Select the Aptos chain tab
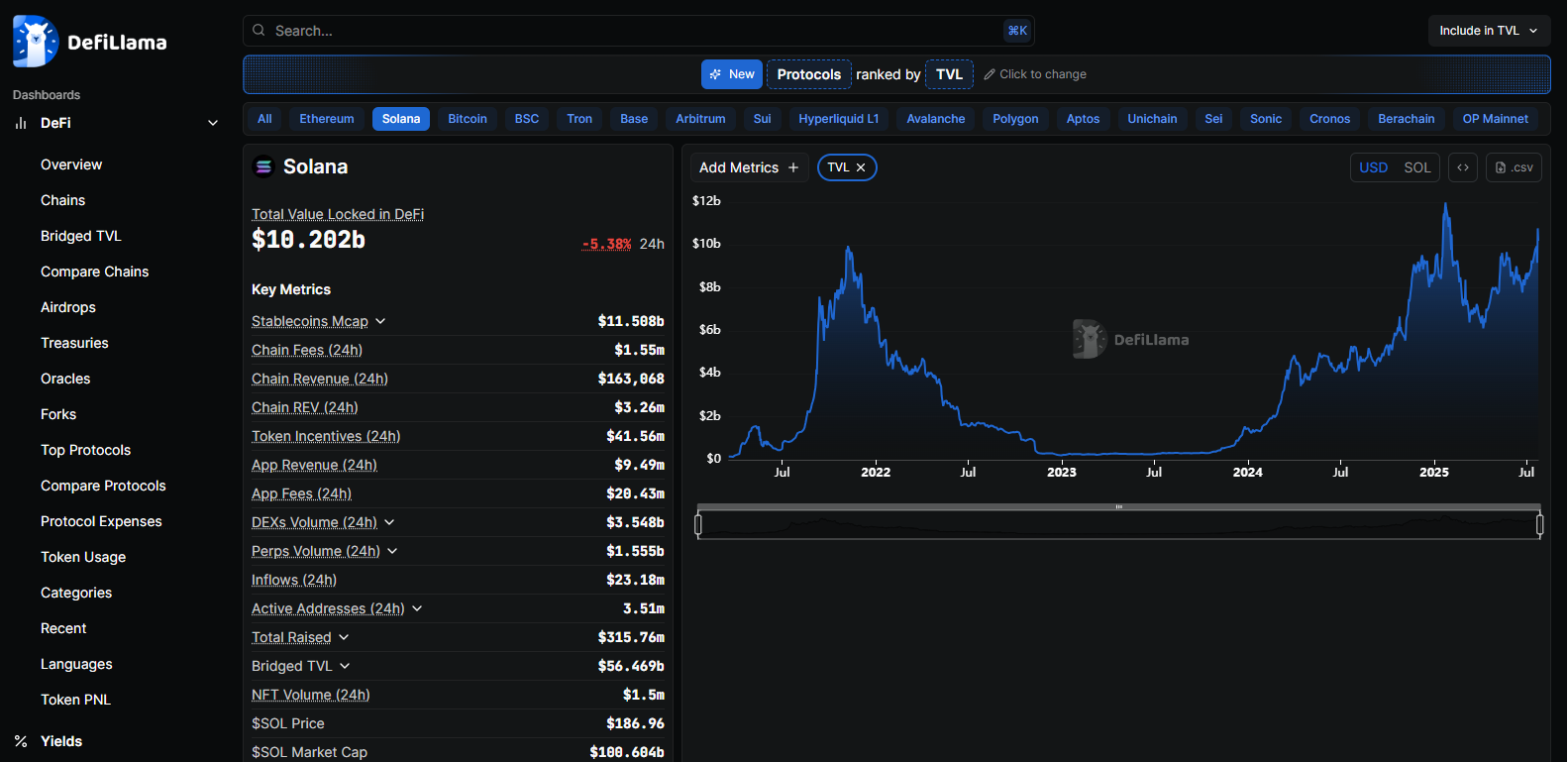This screenshot has width=1568, height=762. 1083,119
